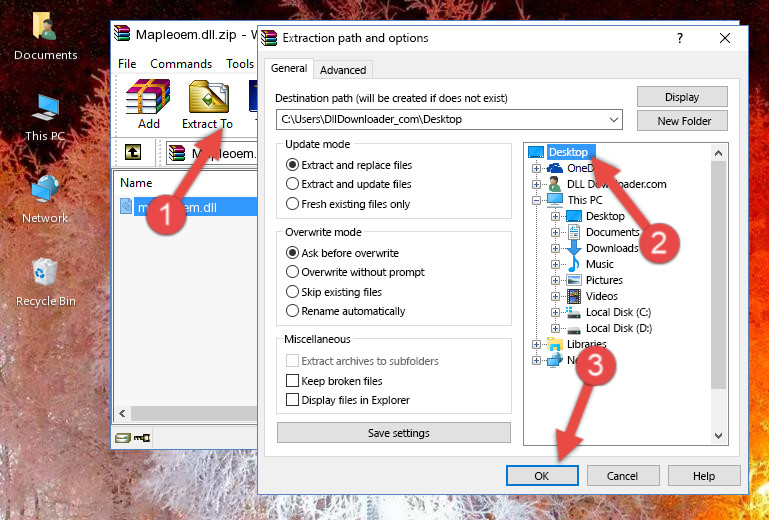Select This PC desktop icon

[45, 117]
